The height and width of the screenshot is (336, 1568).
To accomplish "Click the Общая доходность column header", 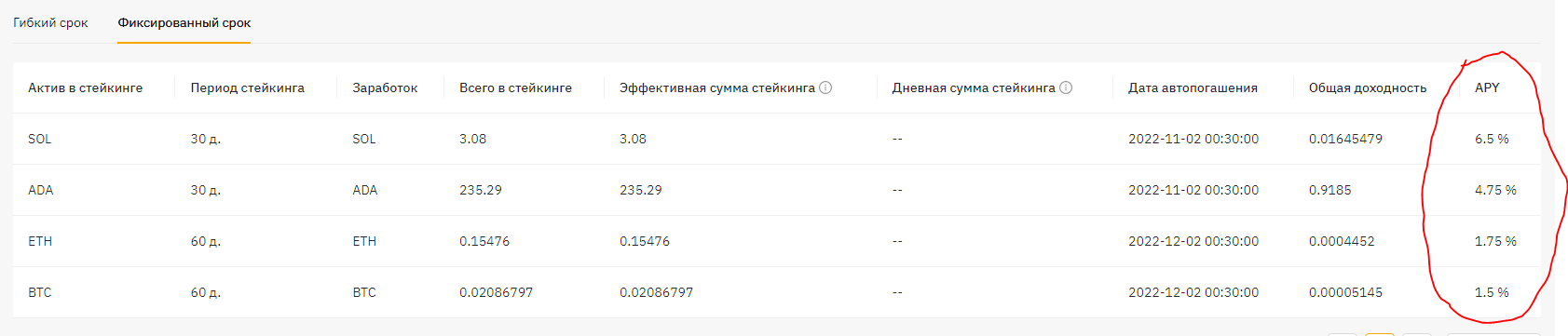I will click(1368, 87).
